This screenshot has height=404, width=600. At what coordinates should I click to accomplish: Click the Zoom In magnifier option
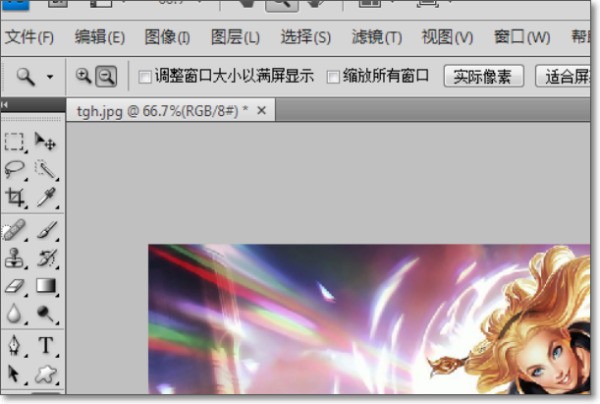83,75
